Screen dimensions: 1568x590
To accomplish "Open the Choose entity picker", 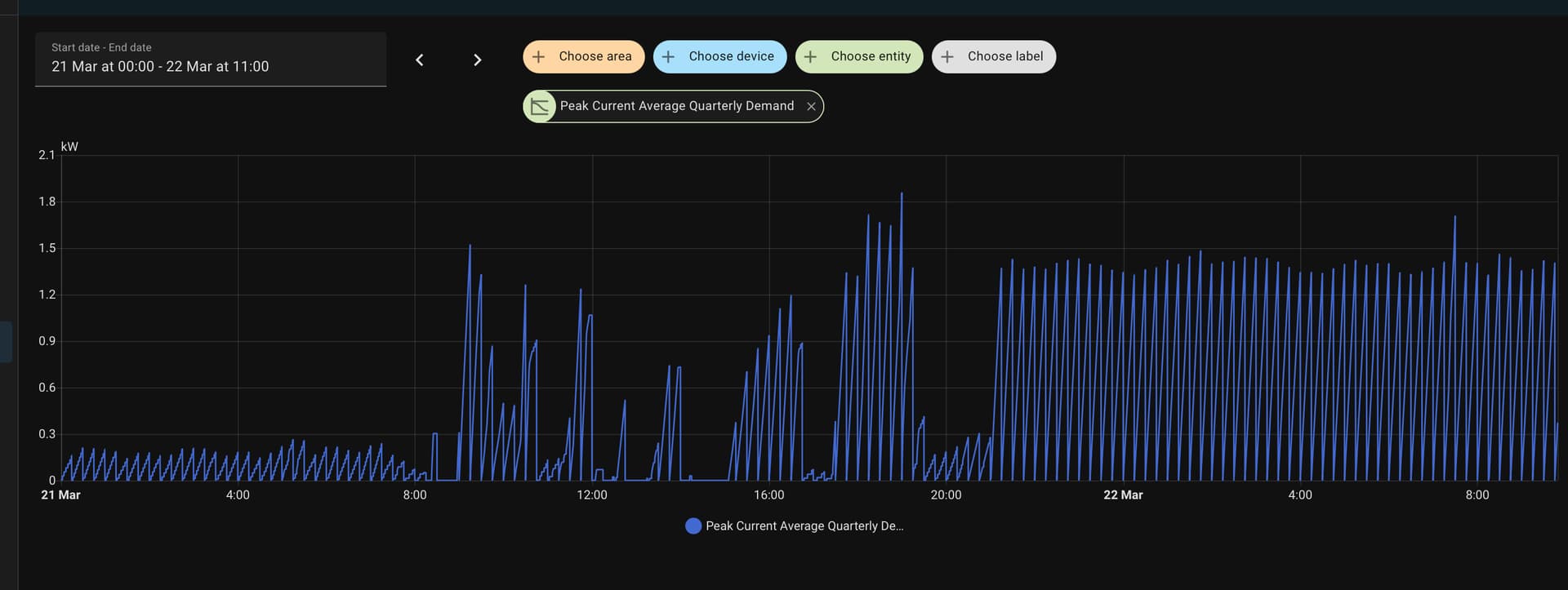I will [859, 56].
